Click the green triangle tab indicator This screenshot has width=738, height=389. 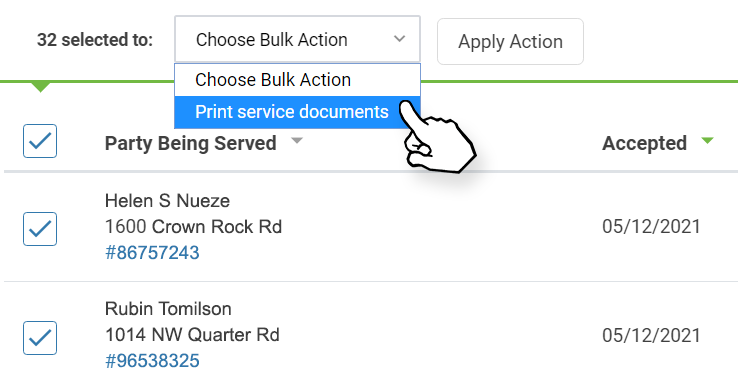40,87
